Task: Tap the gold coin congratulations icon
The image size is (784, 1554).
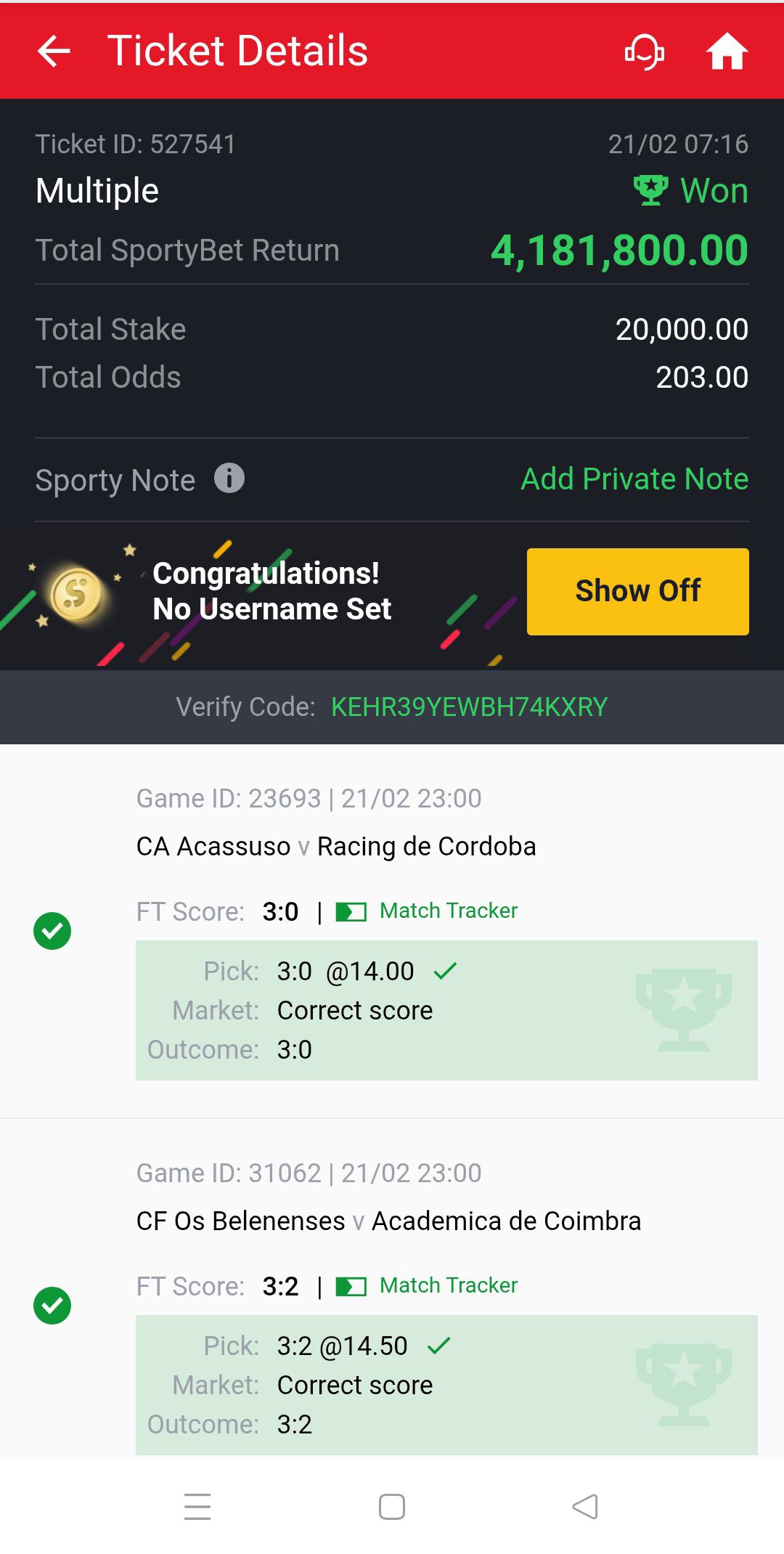Action: [76, 593]
